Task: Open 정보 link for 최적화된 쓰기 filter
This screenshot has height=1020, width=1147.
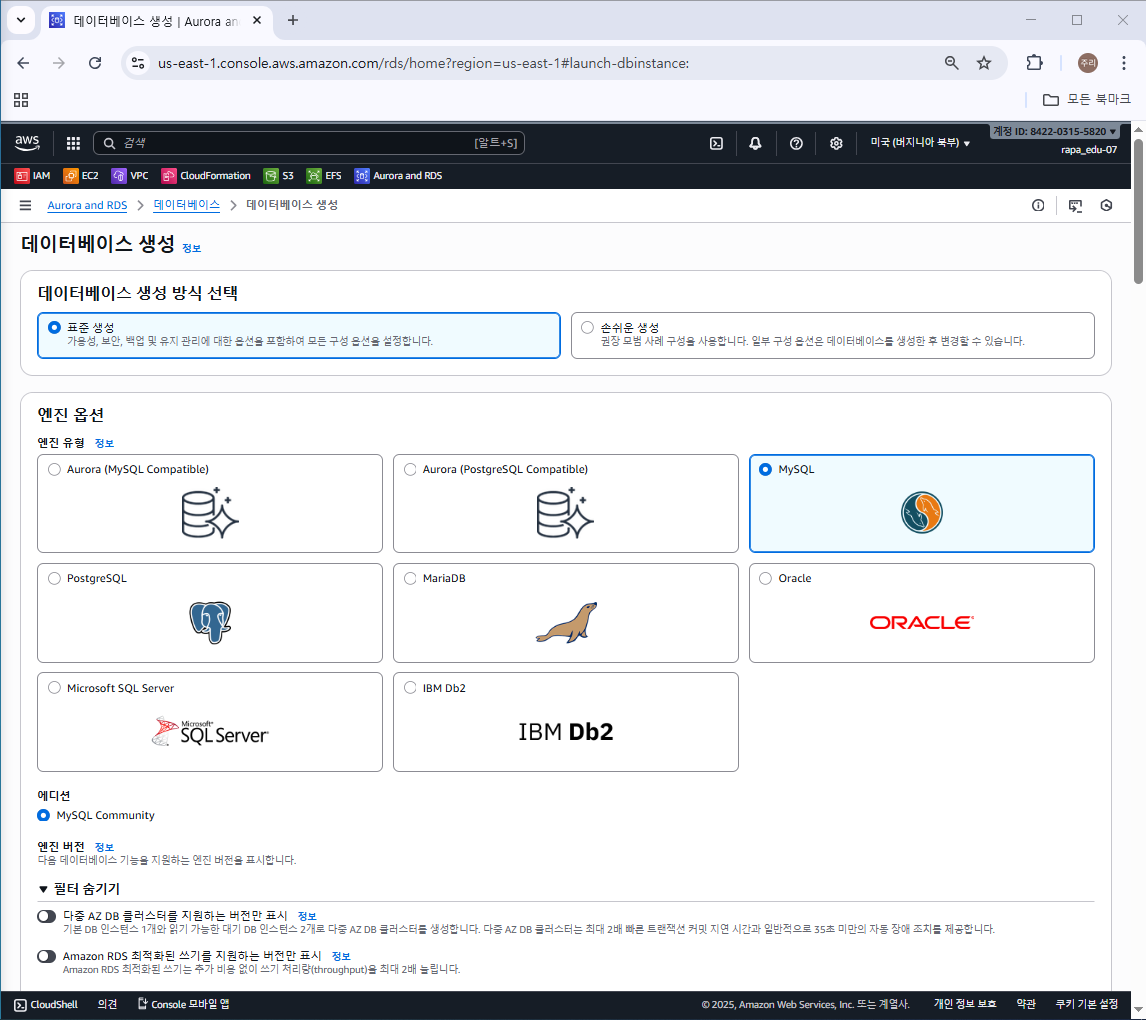Action: point(341,956)
